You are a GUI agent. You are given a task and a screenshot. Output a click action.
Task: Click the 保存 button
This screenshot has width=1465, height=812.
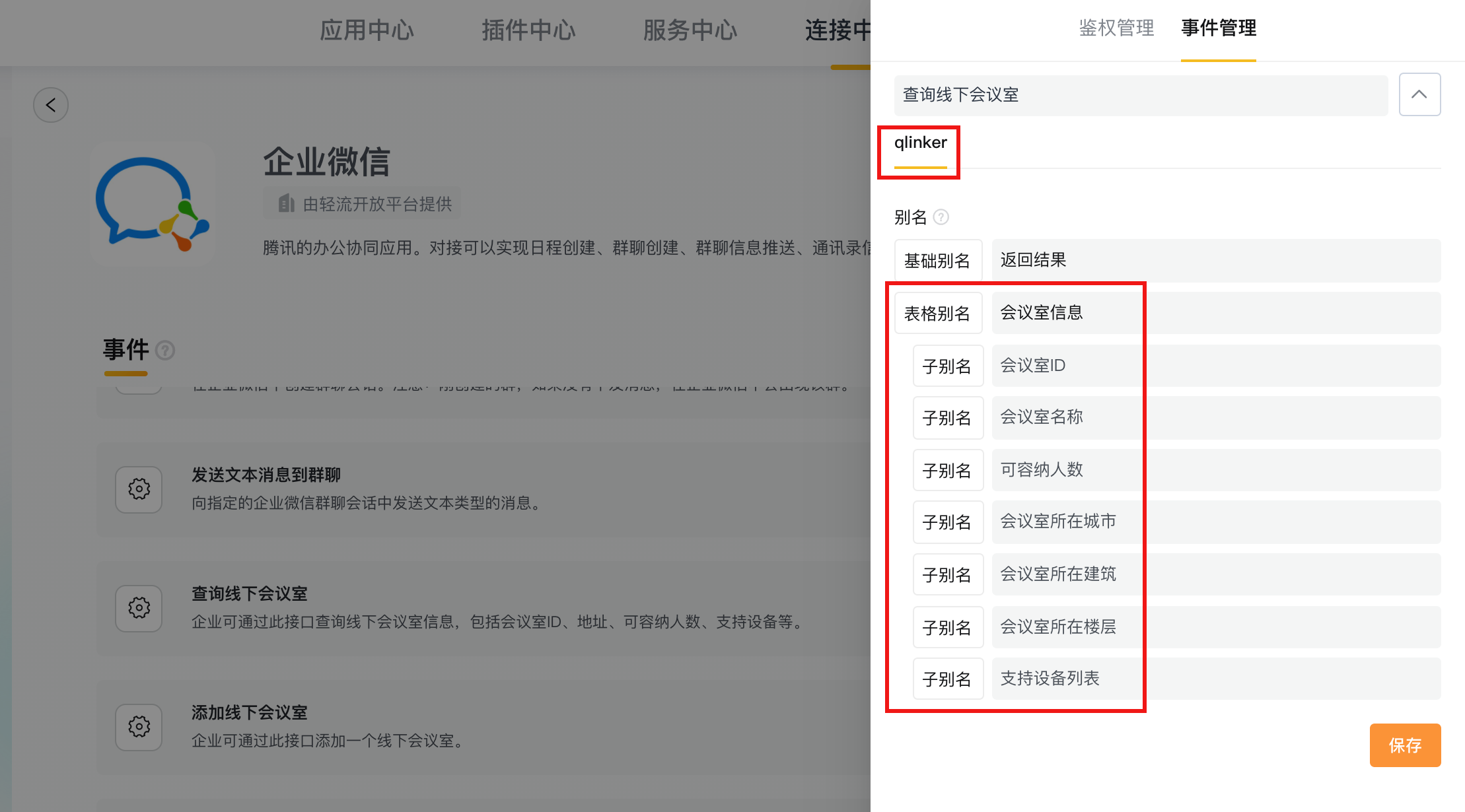[x=1405, y=745]
